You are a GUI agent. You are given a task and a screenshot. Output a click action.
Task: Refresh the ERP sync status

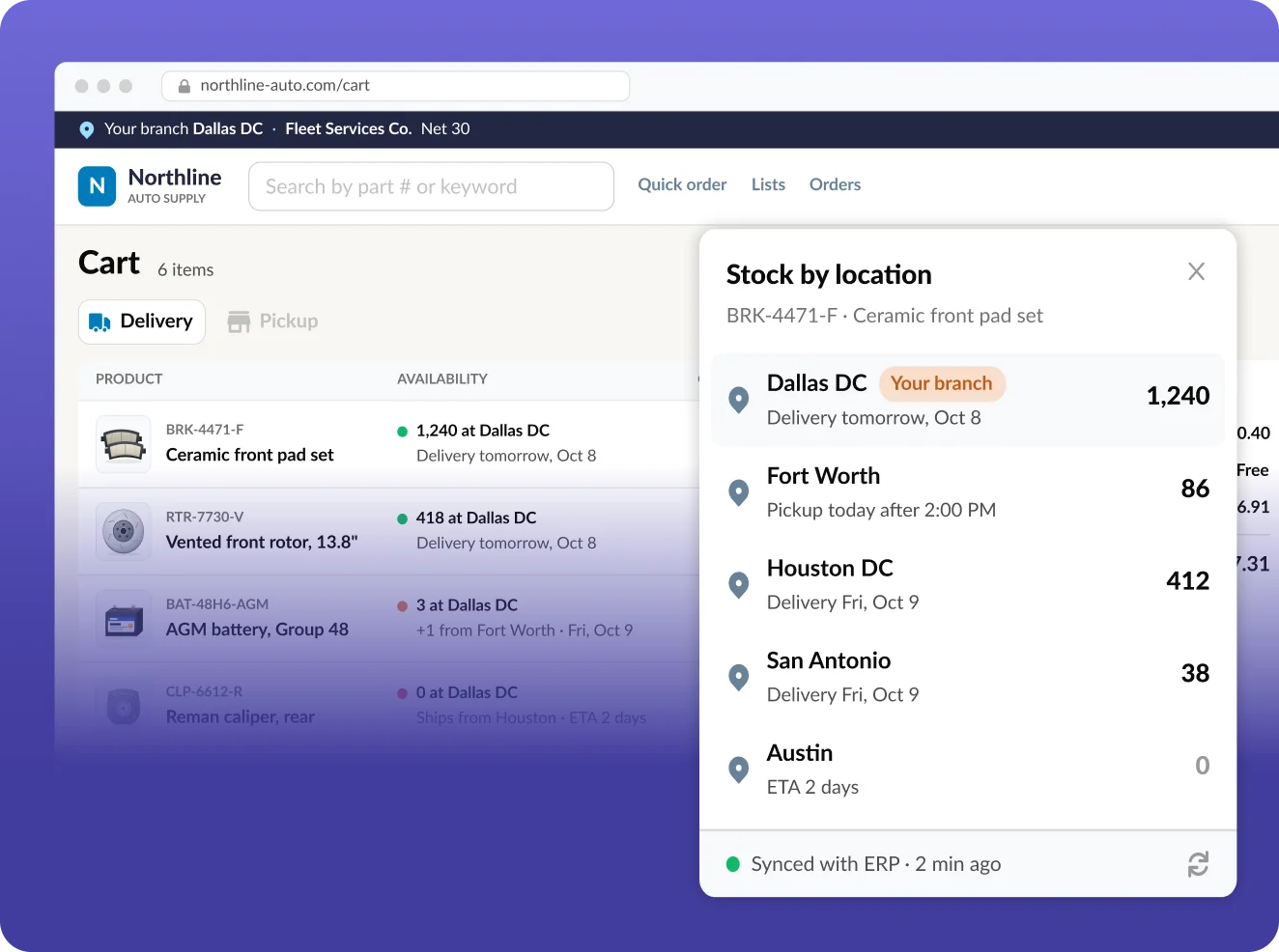1198,864
